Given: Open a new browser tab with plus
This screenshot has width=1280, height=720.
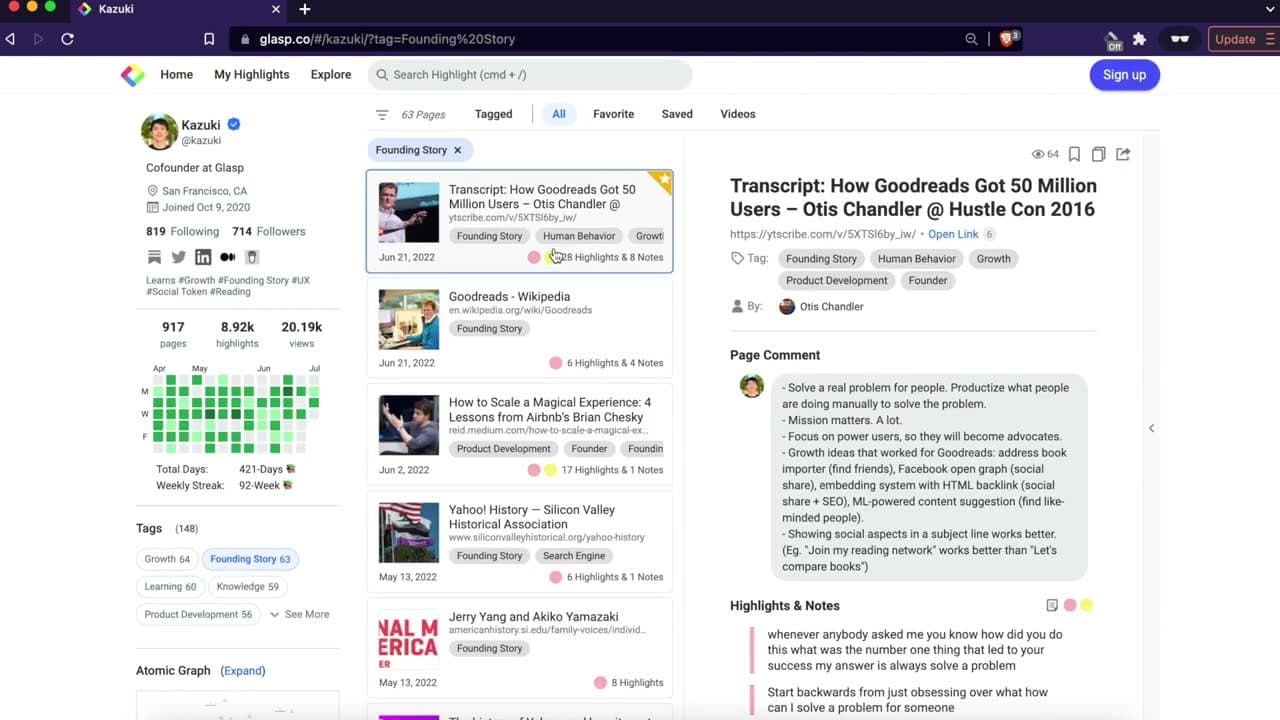Looking at the screenshot, I should (304, 9).
